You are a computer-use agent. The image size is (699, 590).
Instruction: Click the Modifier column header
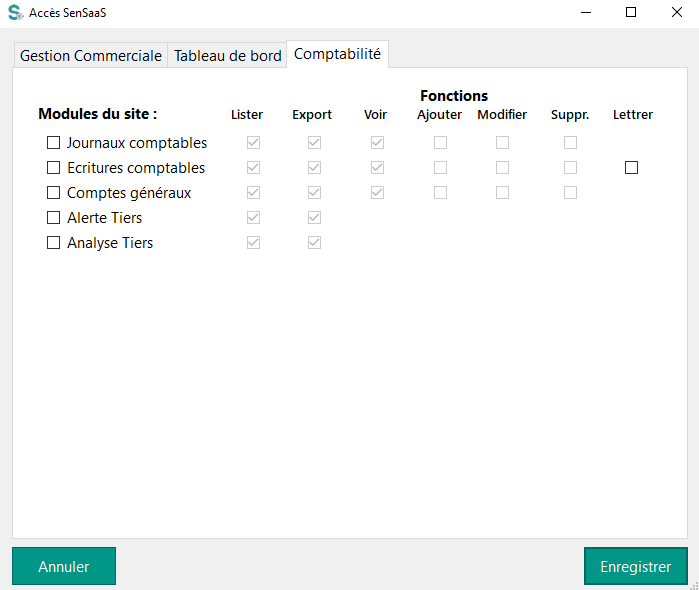tap(502, 115)
